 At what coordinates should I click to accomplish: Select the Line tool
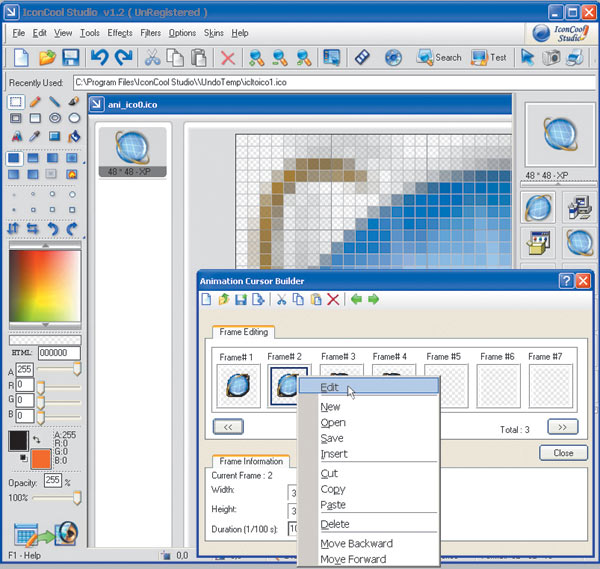(54, 102)
